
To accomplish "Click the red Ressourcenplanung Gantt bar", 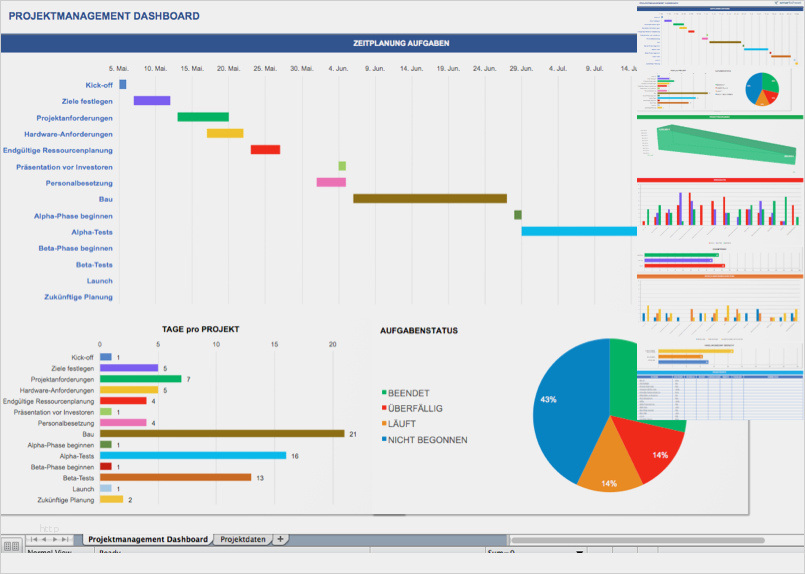I will (265, 149).
